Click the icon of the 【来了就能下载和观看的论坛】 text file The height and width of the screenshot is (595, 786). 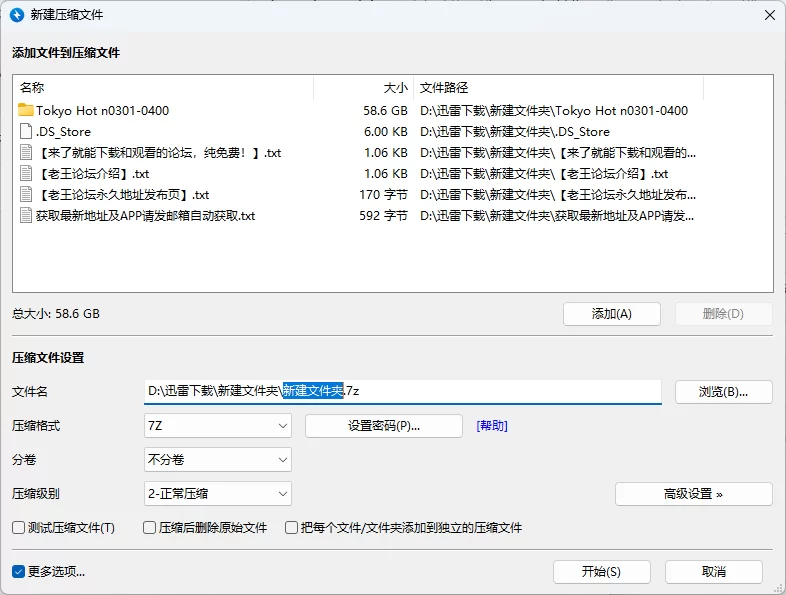click(x=26, y=152)
